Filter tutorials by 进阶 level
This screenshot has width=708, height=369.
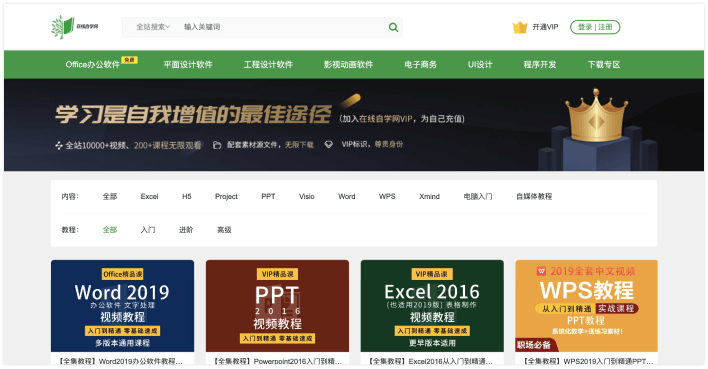(x=186, y=230)
